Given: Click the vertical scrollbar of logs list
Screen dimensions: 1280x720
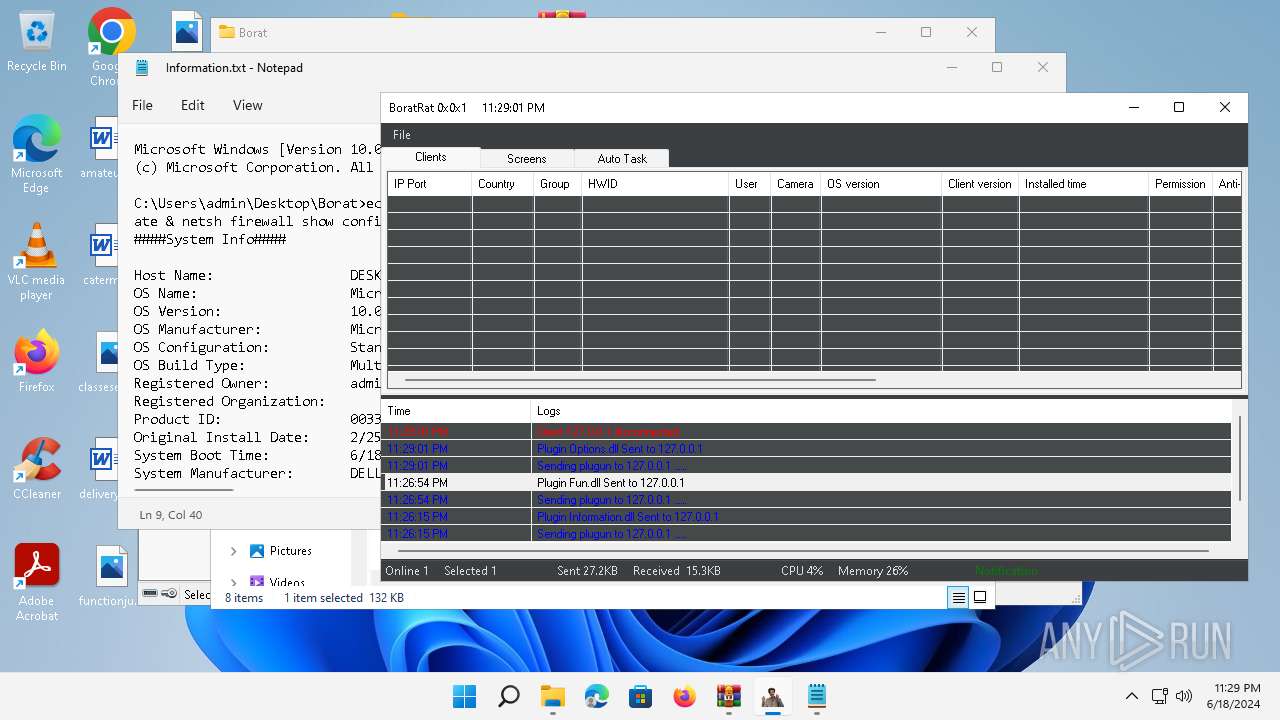Looking at the screenshot, I should coord(1239,460).
